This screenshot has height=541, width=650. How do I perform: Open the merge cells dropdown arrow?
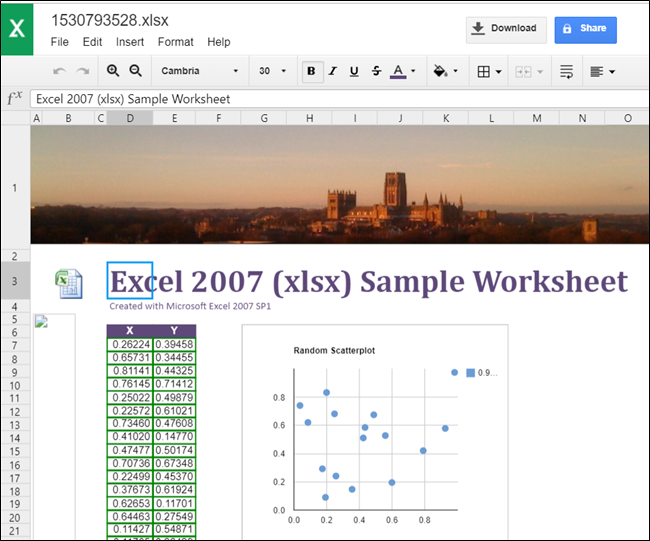540,72
